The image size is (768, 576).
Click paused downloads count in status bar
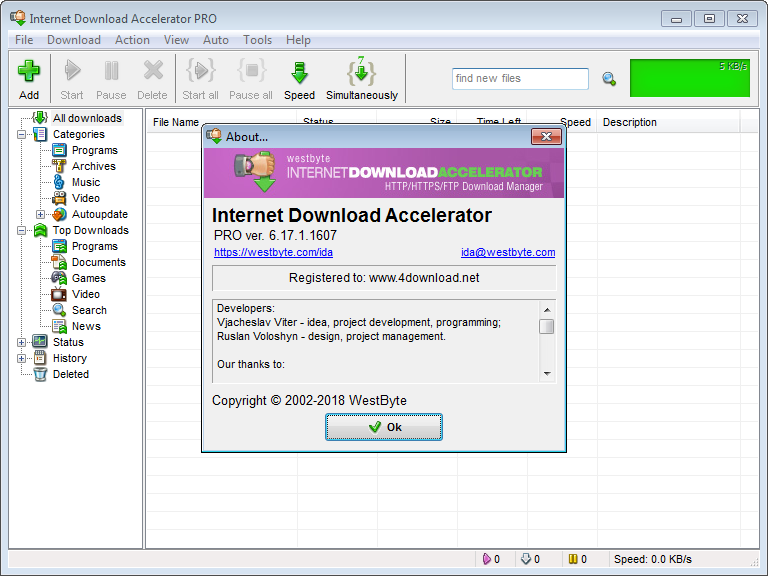click(x=577, y=559)
